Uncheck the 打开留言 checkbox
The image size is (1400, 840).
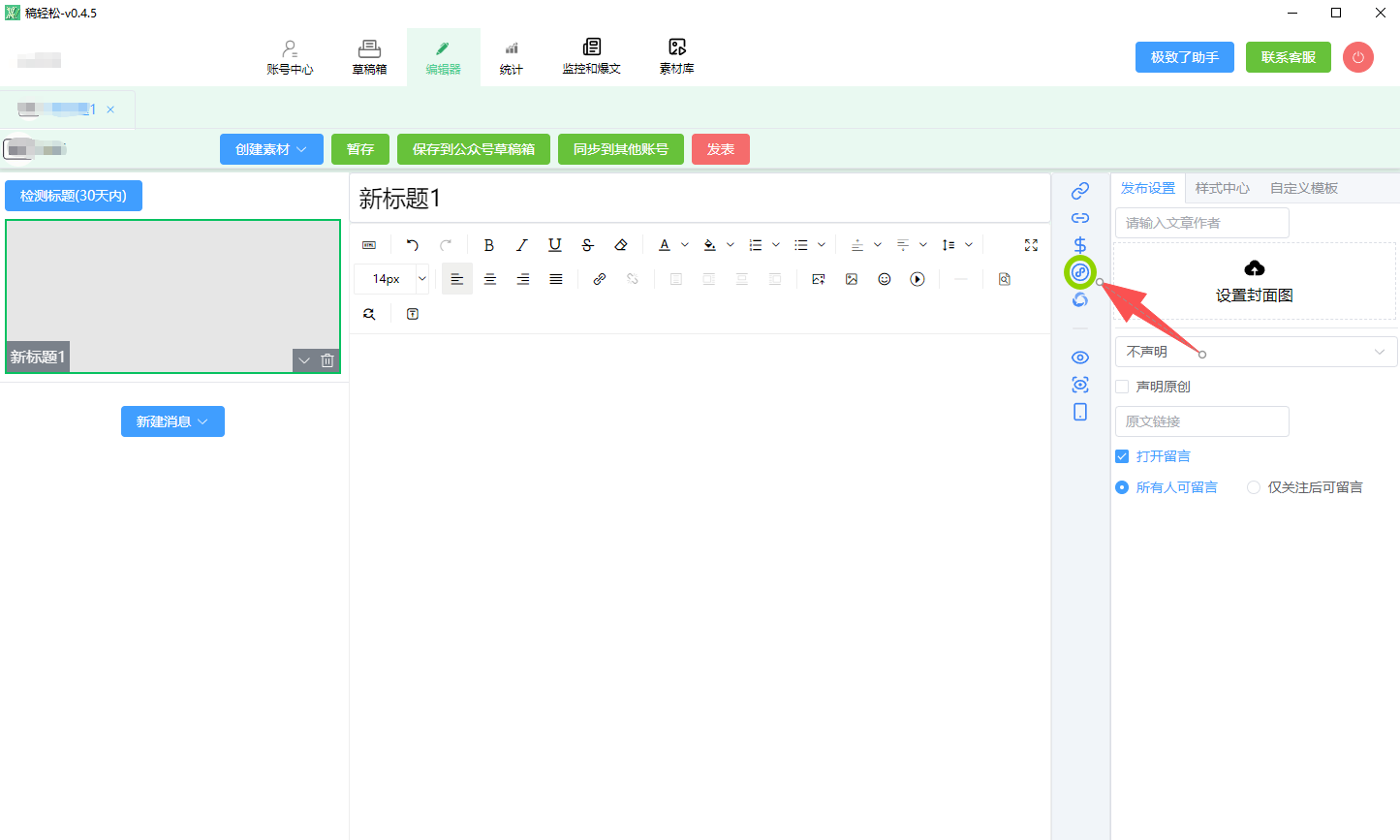(x=1122, y=456)
